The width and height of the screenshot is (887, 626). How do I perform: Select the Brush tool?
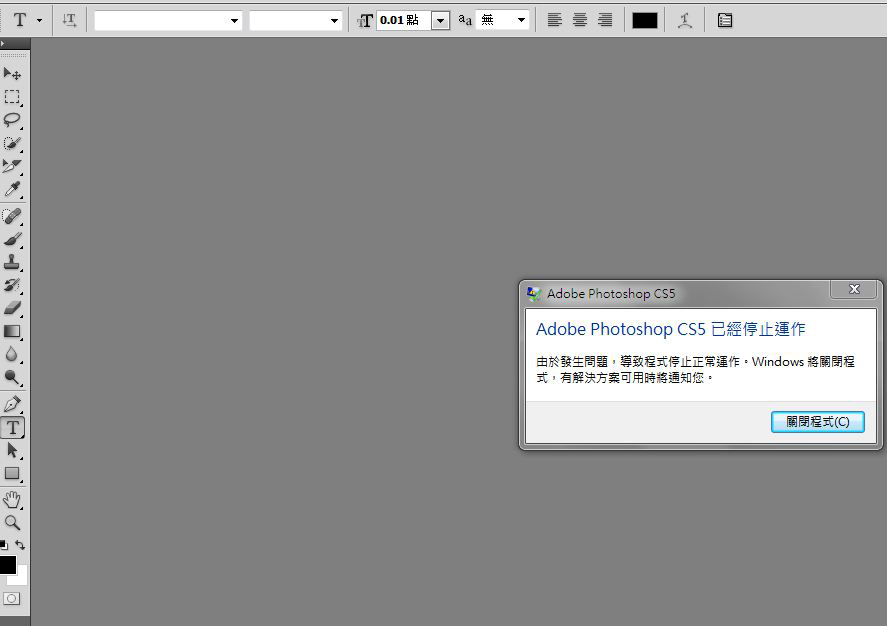click(x=12, y=239)
